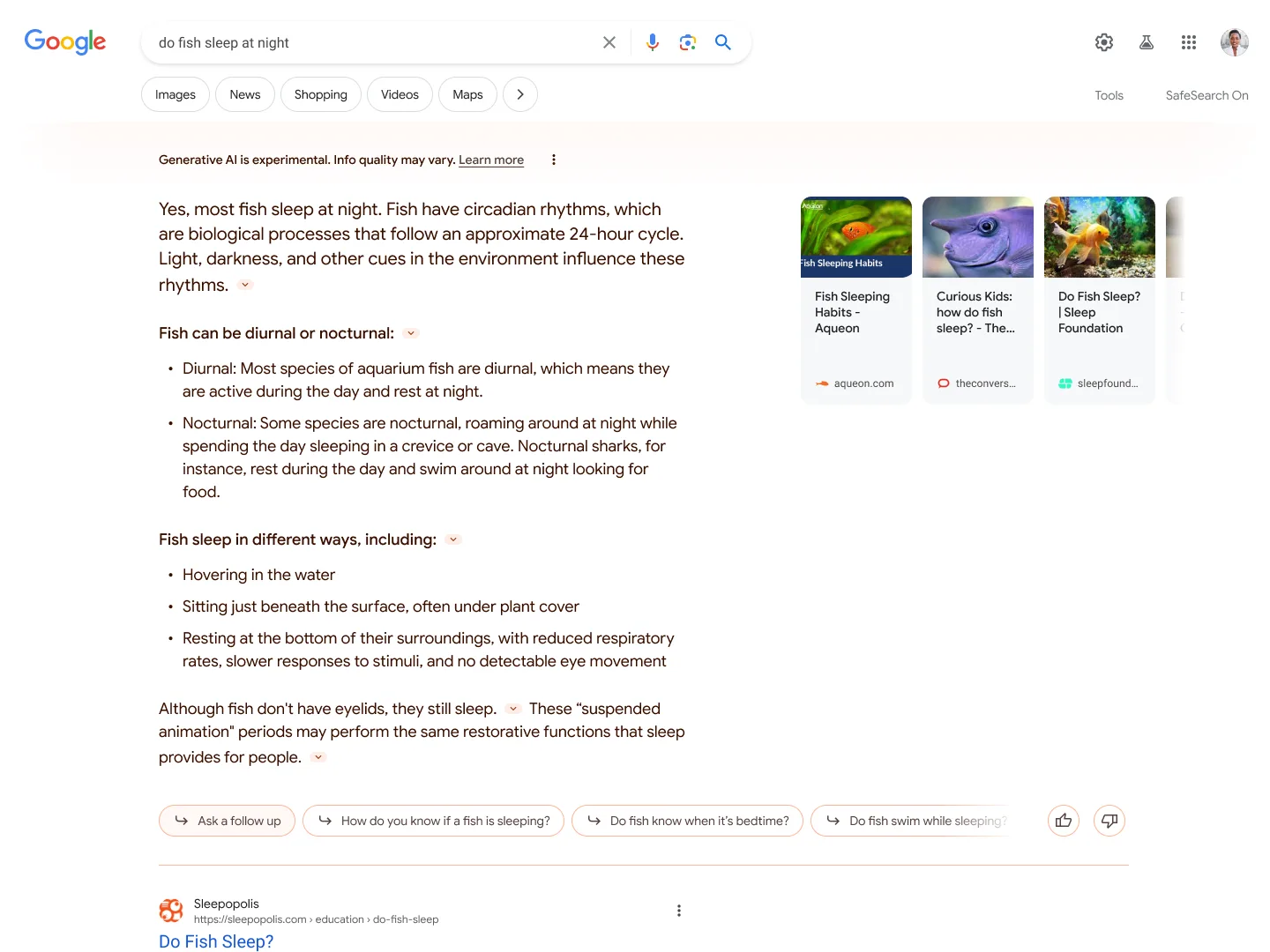Submit search with the magnifying glass icon
This screenshot has width=1270, height=952.
tap(723, 42)
